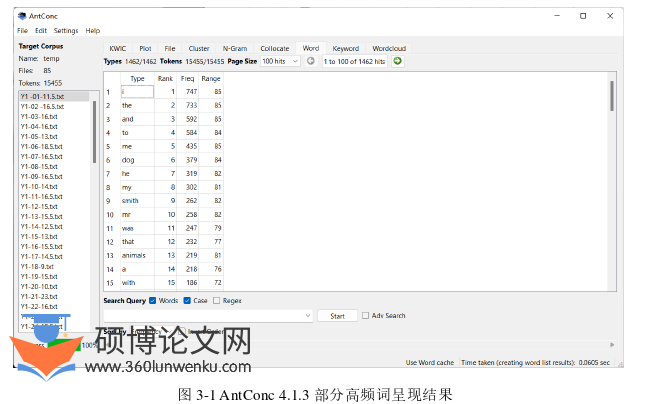Screen dimensions: 648x404
Task: Click frequency value 747 in first row
Action: [191, 92]
